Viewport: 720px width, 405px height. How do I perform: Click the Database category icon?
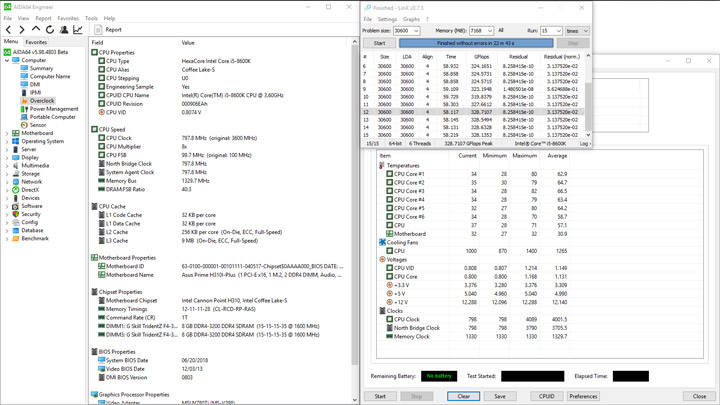click(16, 231)
